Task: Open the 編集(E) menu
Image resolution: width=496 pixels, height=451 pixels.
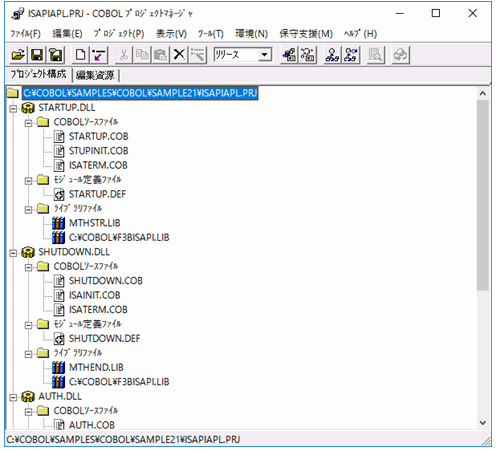Action: pyautogui.click(x=67, y=34)
